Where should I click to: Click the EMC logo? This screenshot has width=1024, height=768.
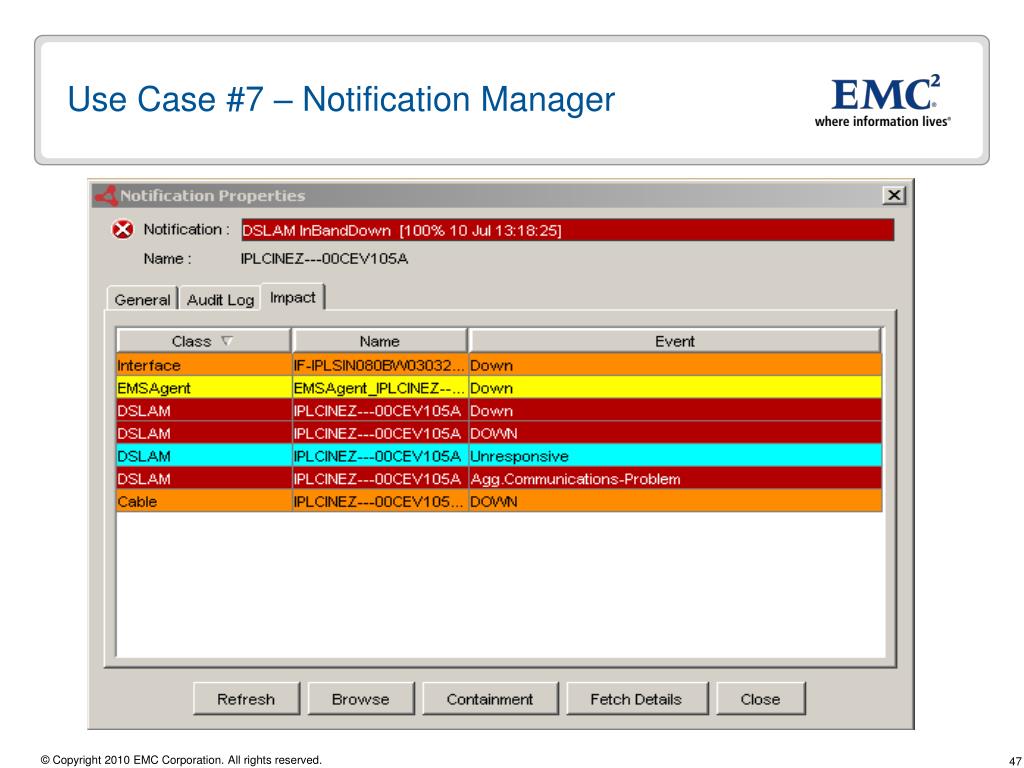pos(883,101)
